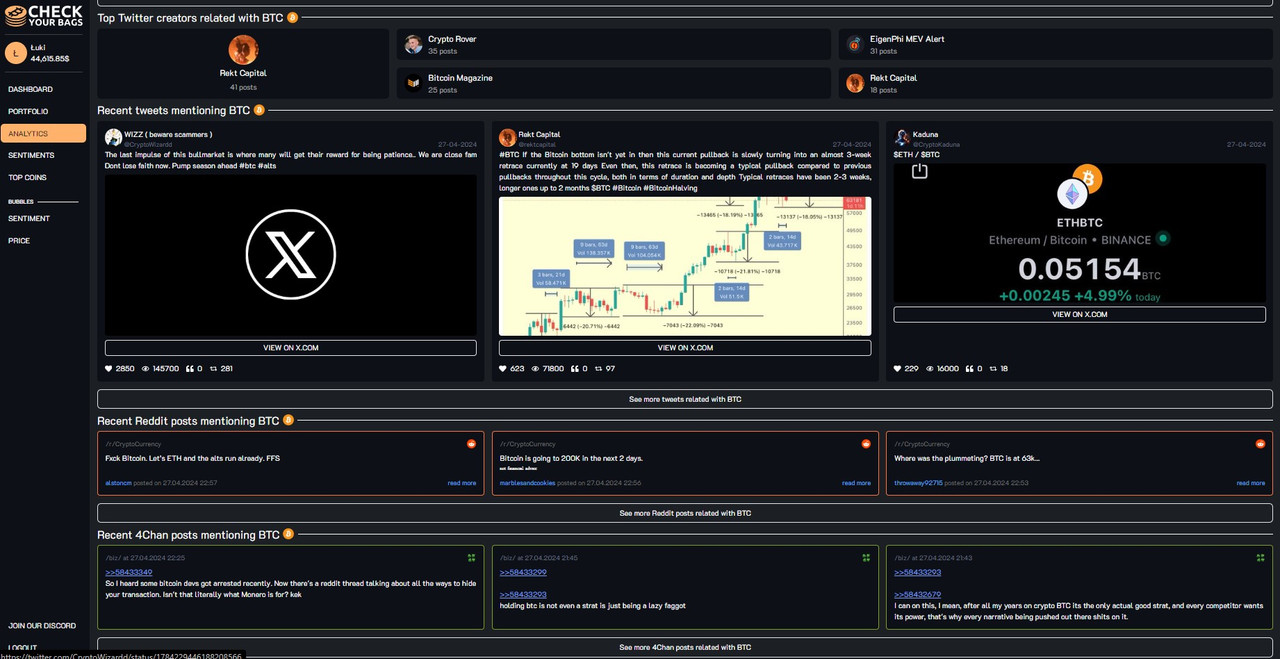
Task: Click the quote icon on WIZZ's tweet
Action: pos(189,369)
